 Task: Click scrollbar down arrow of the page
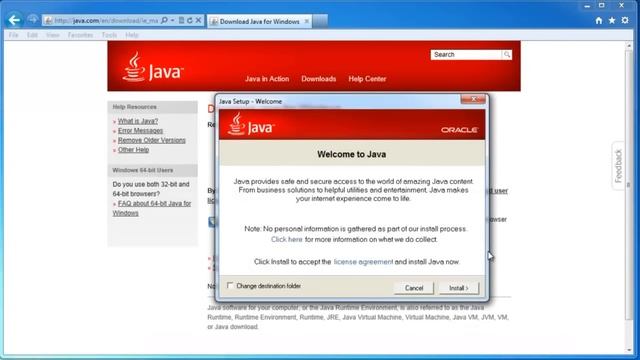[x=629, y=350]
